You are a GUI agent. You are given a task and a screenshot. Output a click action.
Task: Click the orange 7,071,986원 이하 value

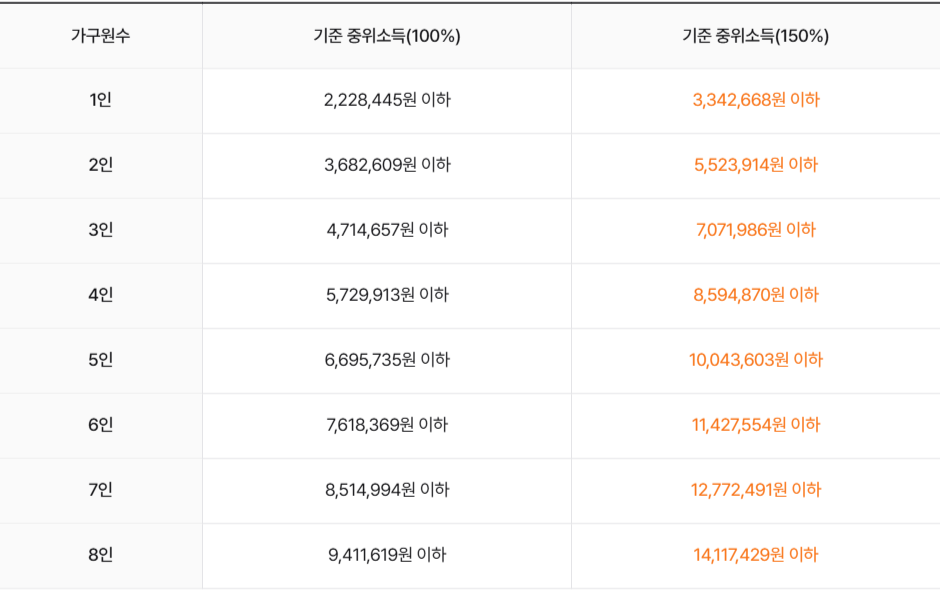click(756, 230)
